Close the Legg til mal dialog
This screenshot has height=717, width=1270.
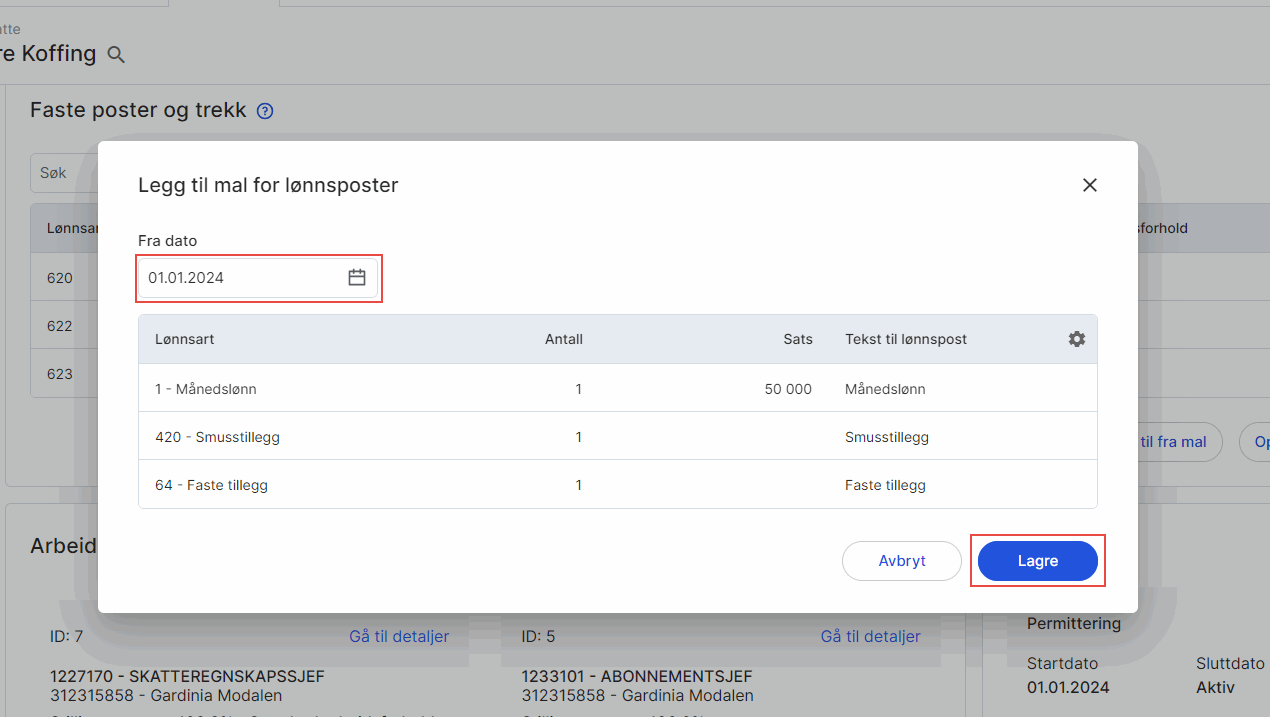pyautogui.click(x=1089, y=185)
